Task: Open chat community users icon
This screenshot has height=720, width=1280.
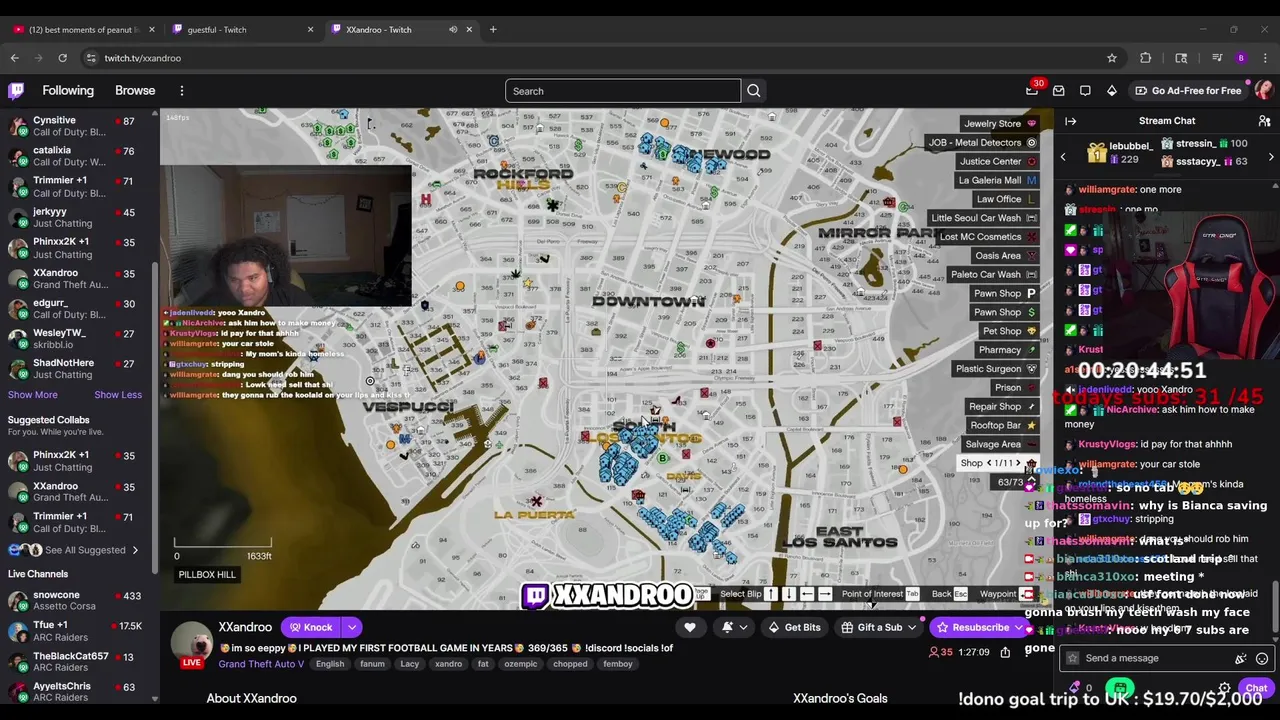Action: 1264,121
